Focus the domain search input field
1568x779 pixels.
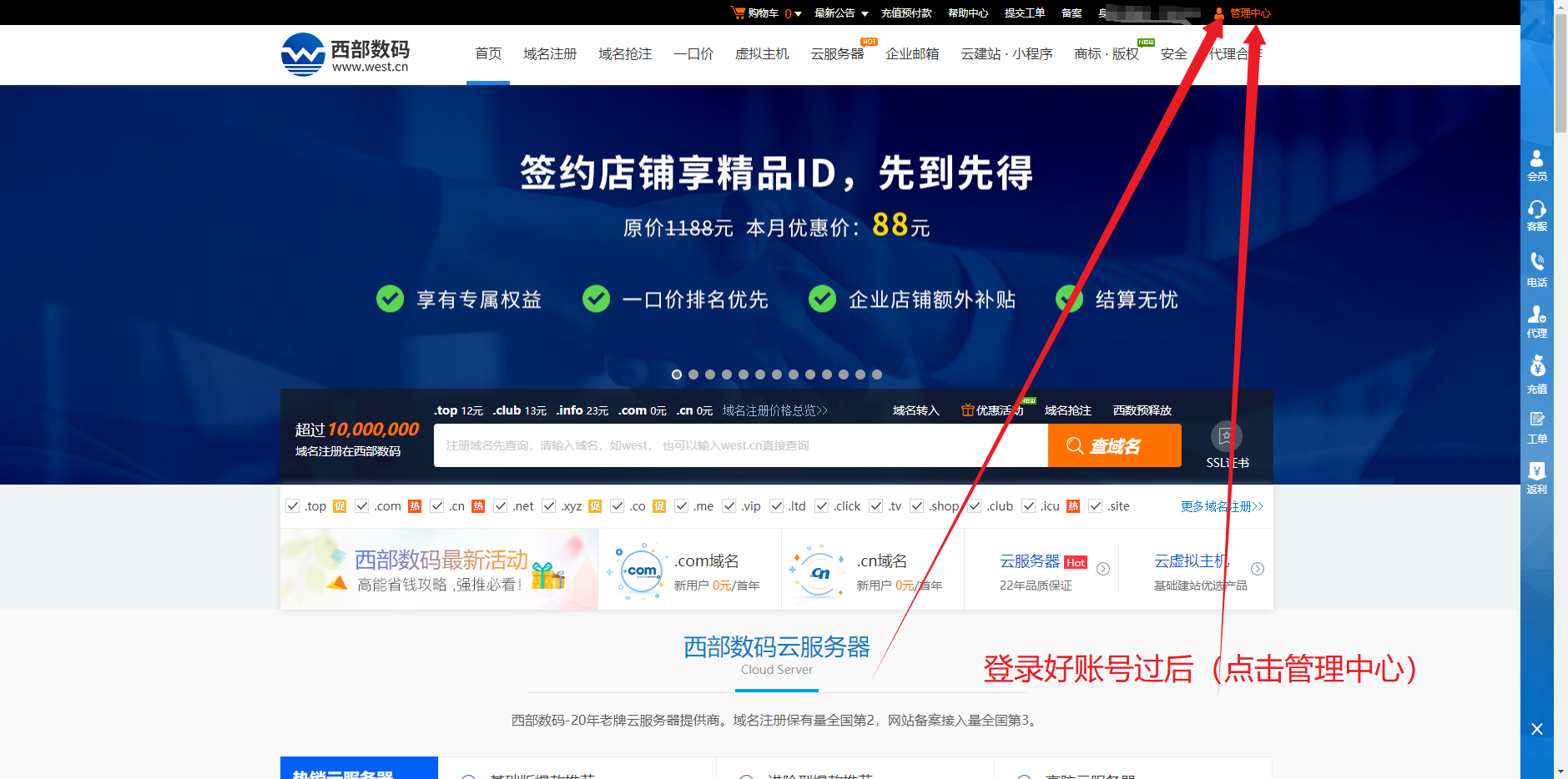[x=741, y=445]
